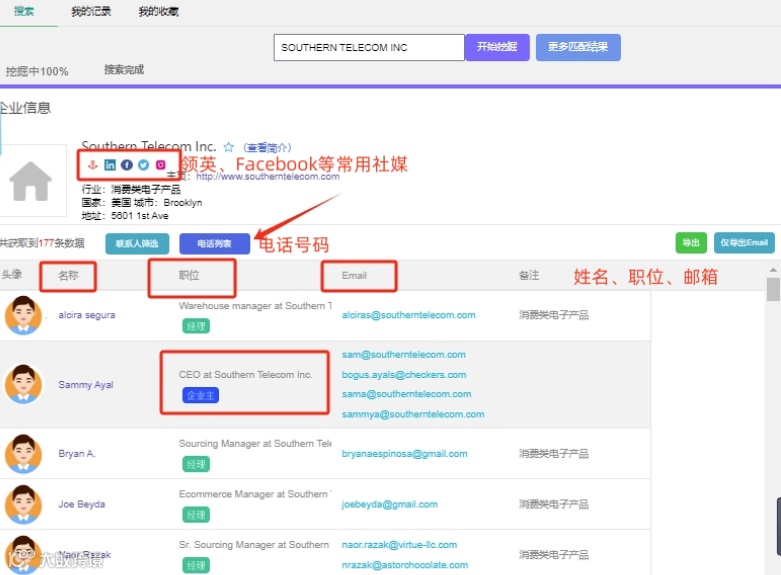The width and height of the screenshot is (781, 575).
Task: Click the company house placeholder logo
Action: pos(31,181)
